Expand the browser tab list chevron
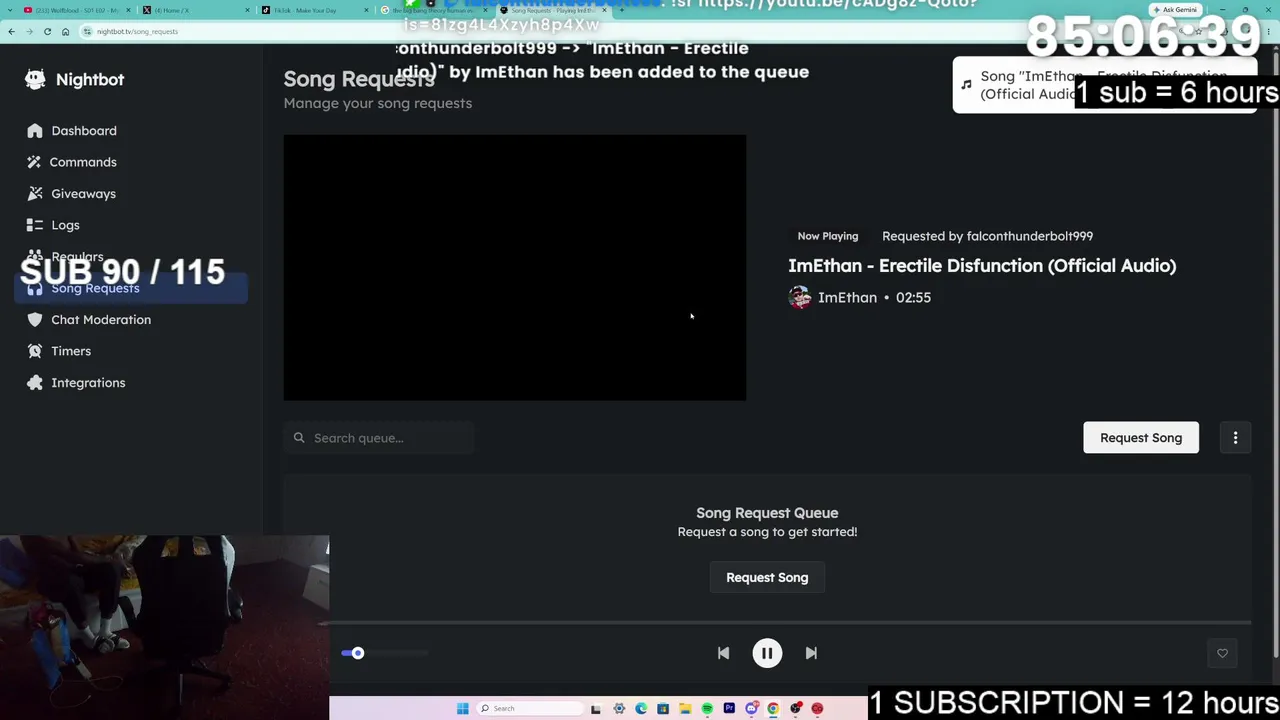The width and height of the screenshot is (1280, 720). tap(8, 10)
